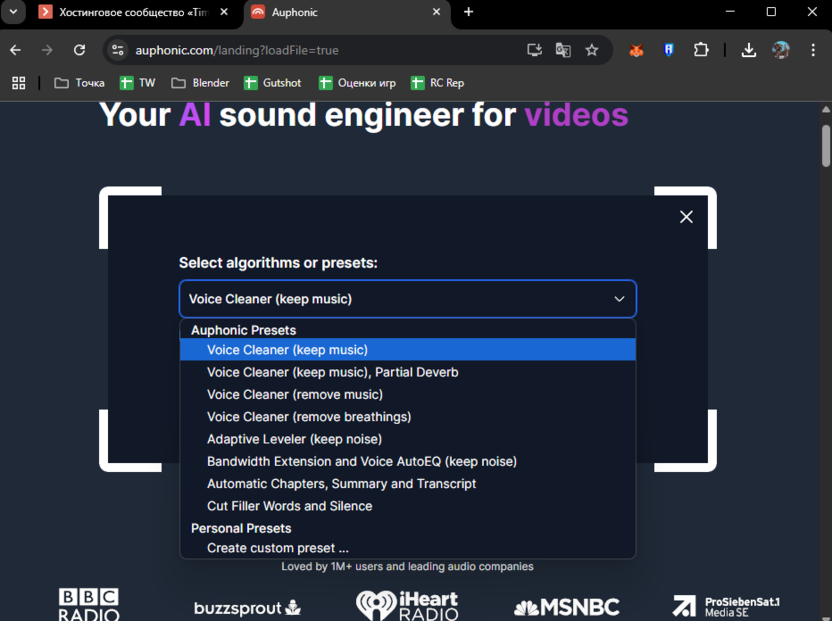This screenshot has width=832, height=621.
Task: Open the translate page icon
Action: (563, 50)
